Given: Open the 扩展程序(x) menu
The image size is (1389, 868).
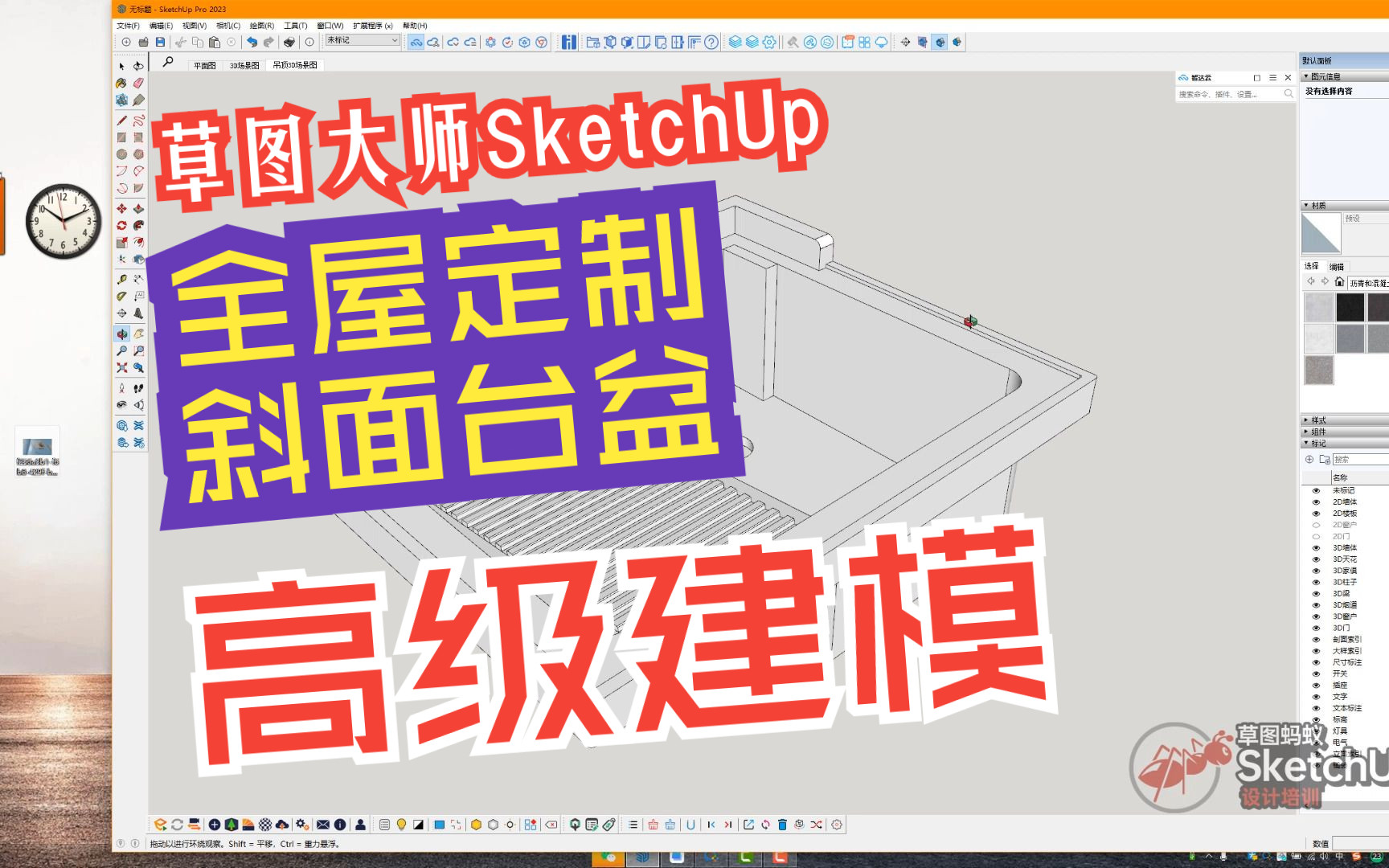Looking at the screenshot, I should [372, 26].
